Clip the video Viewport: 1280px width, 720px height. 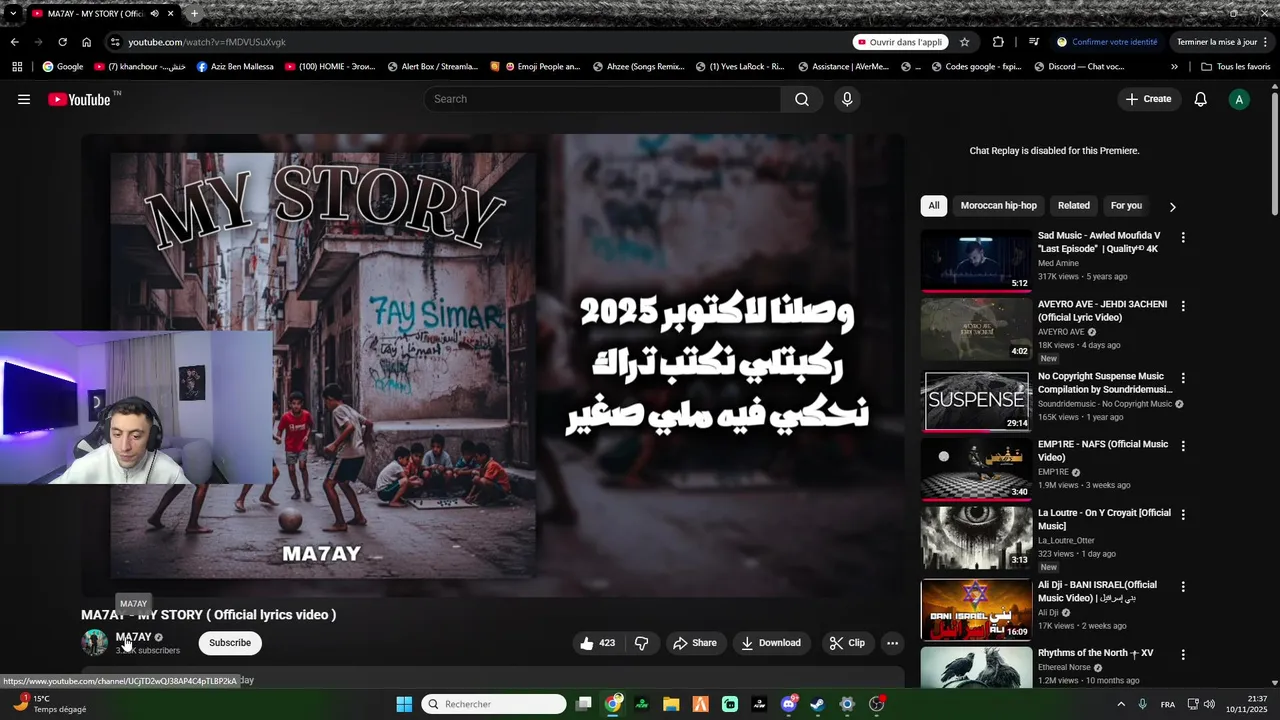point(847,643)
